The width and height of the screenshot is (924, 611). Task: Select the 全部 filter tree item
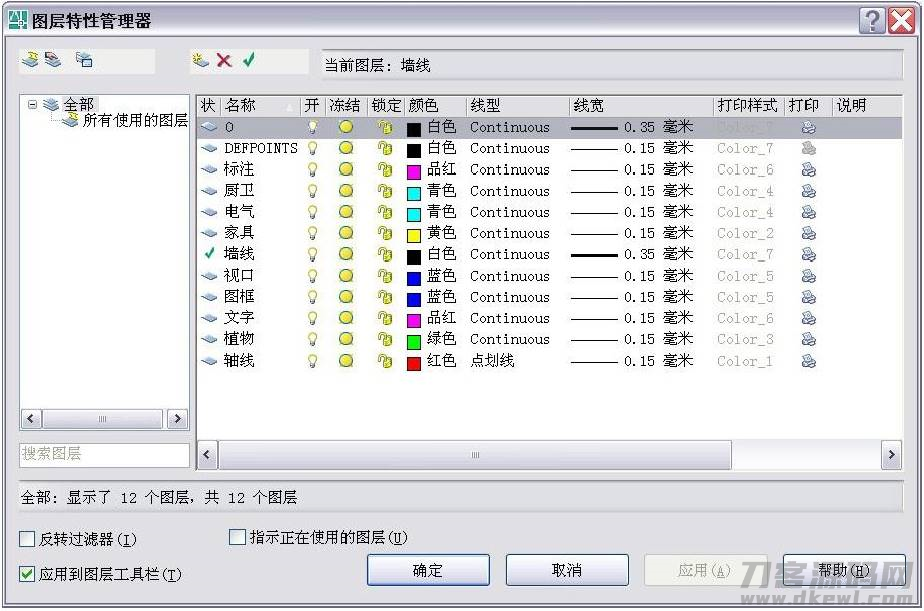tap(79, 105)
